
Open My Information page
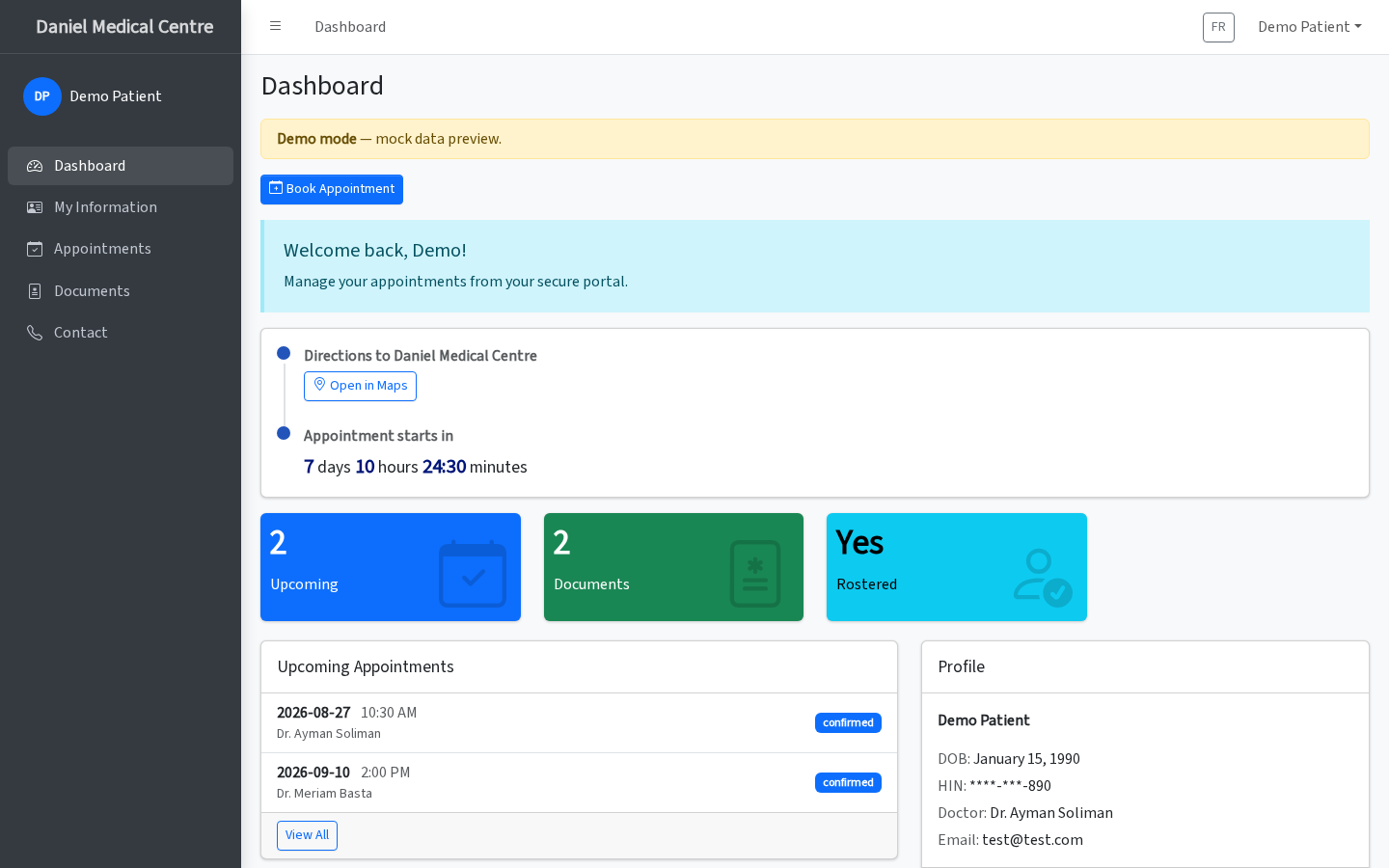coord(121,207)
